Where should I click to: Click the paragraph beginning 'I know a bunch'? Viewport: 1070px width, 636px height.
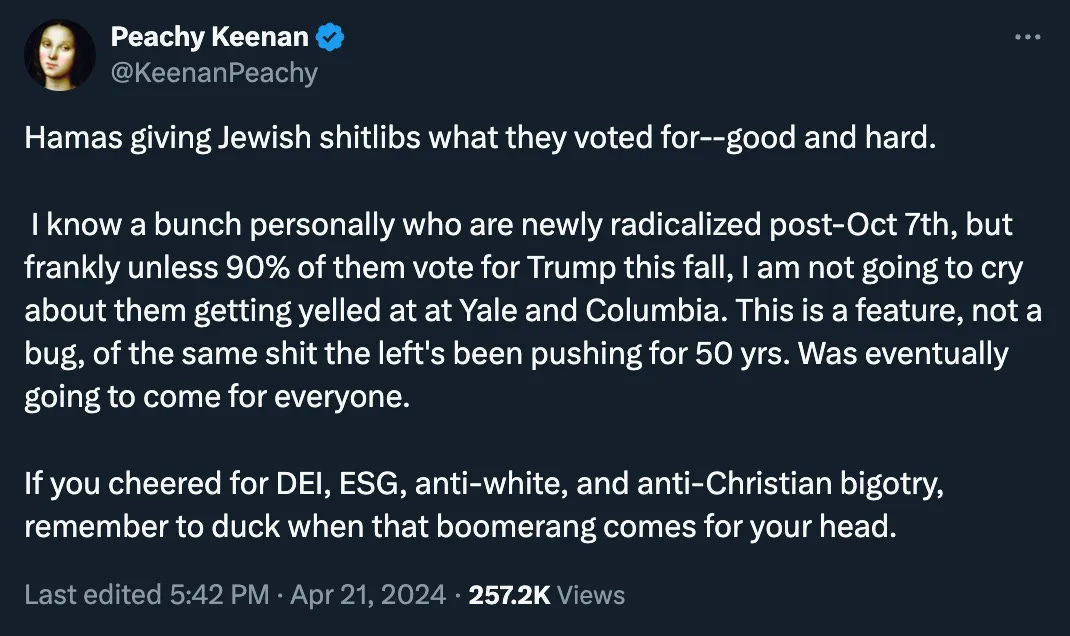(520, 310)
